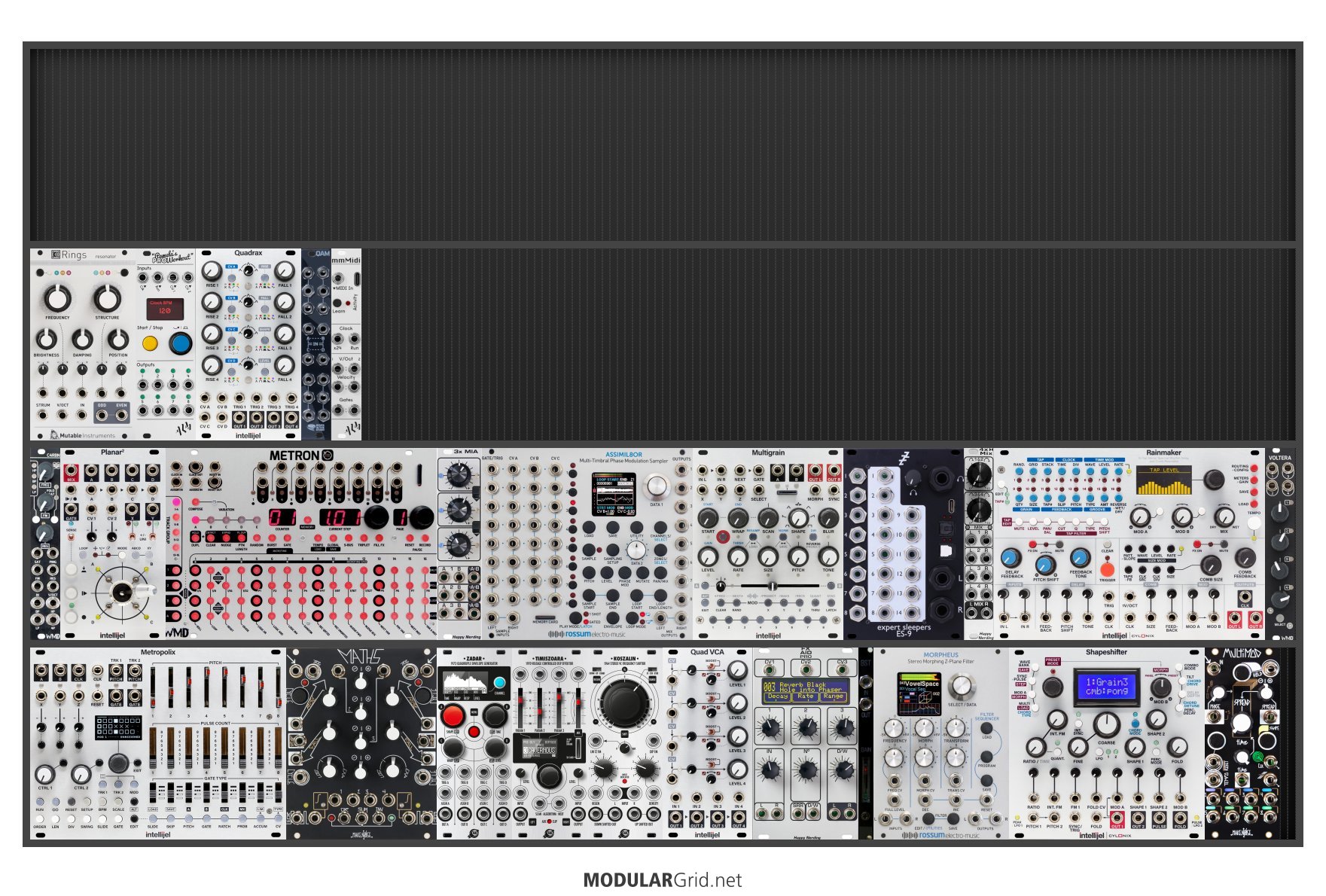Turn the Metropolix CTRL 1 knob
Viewport: 1326px width, 896px height.
point(44,773)
